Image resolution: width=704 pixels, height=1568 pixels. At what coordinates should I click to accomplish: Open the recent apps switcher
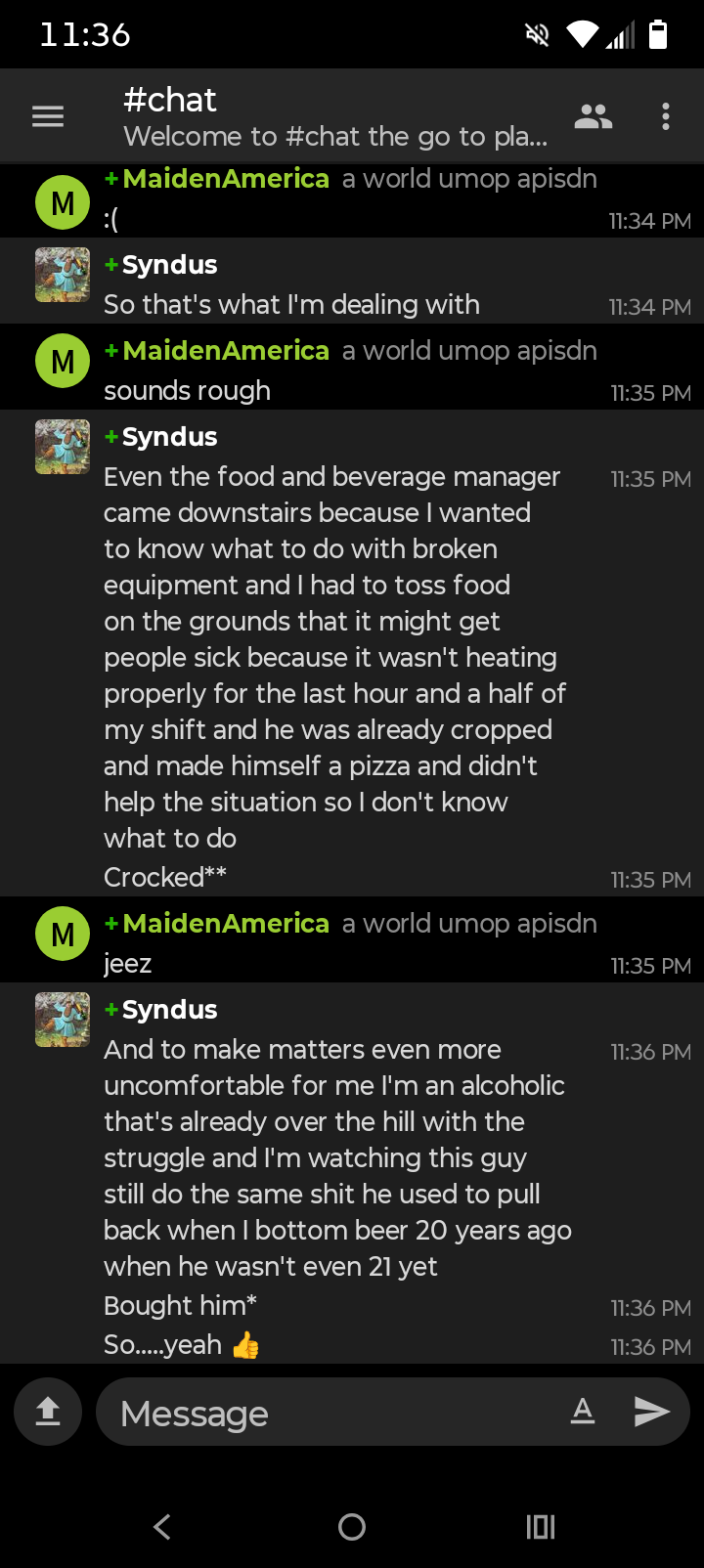click(x=541, y=1526)
